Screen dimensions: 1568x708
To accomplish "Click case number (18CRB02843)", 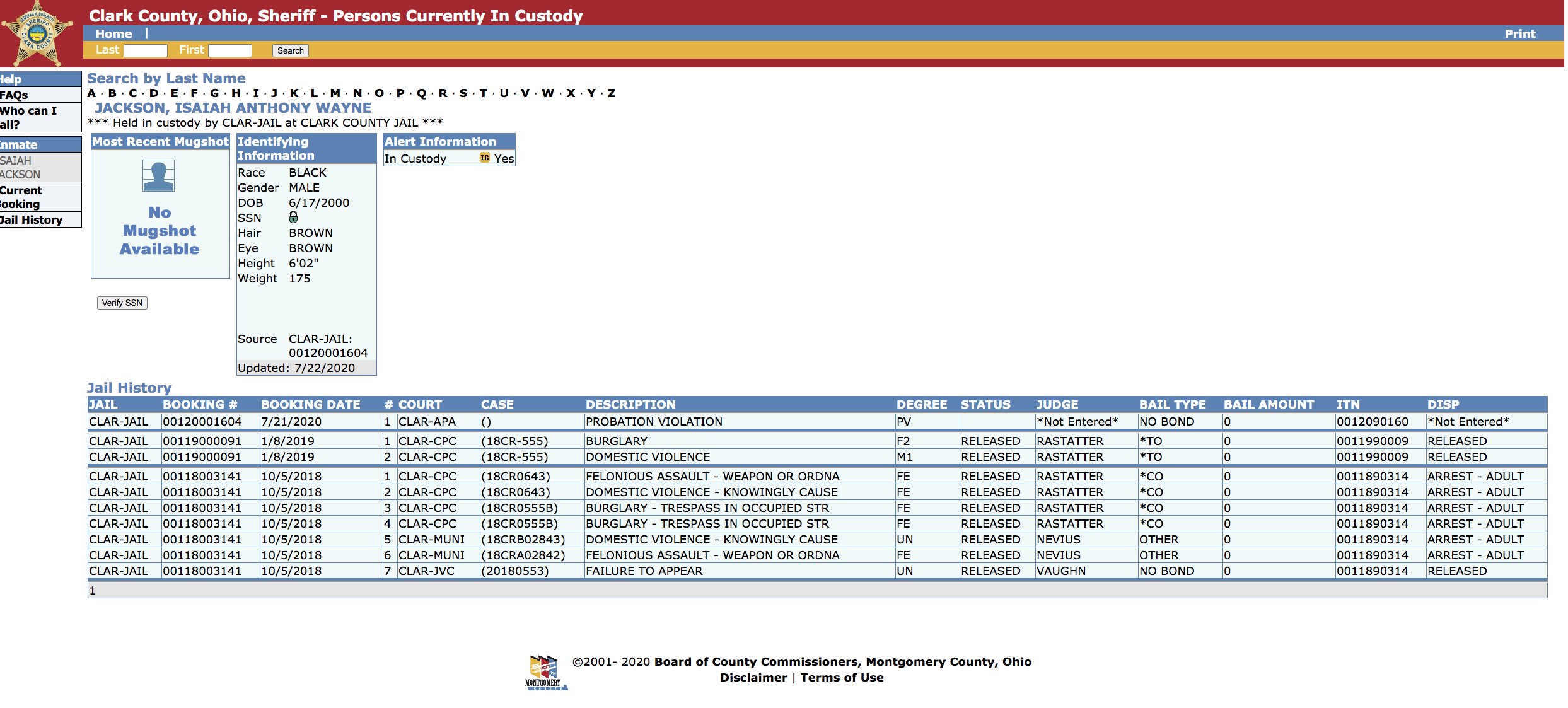I will (x=523, y=540).
